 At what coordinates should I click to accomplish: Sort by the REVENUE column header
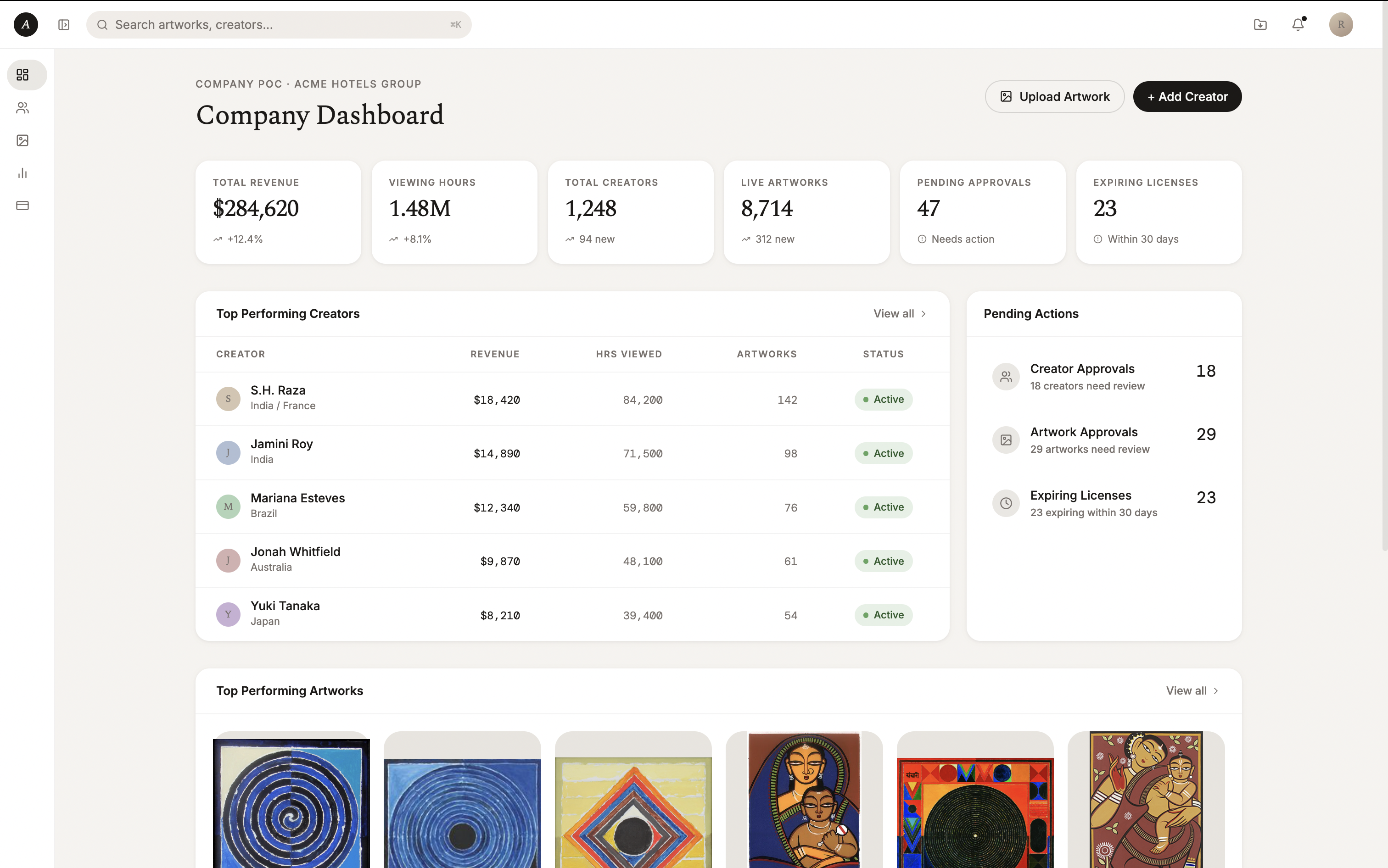pos(494,354)
